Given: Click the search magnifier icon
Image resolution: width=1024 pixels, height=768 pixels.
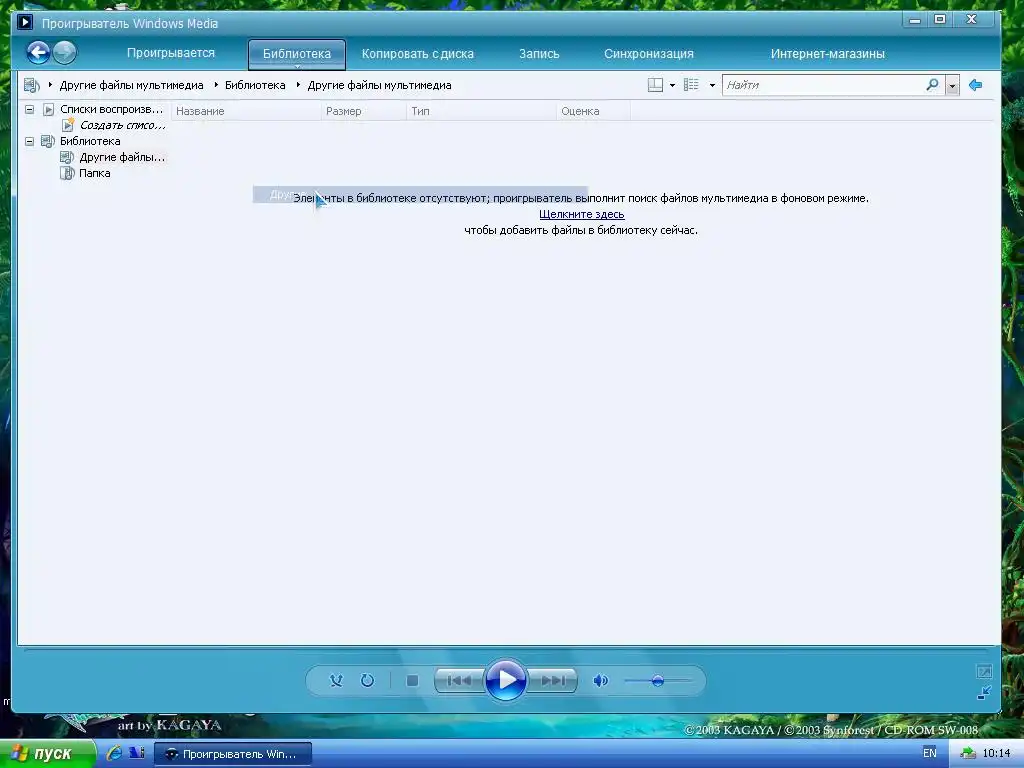Looking at the screenshot, I should 933,85.
